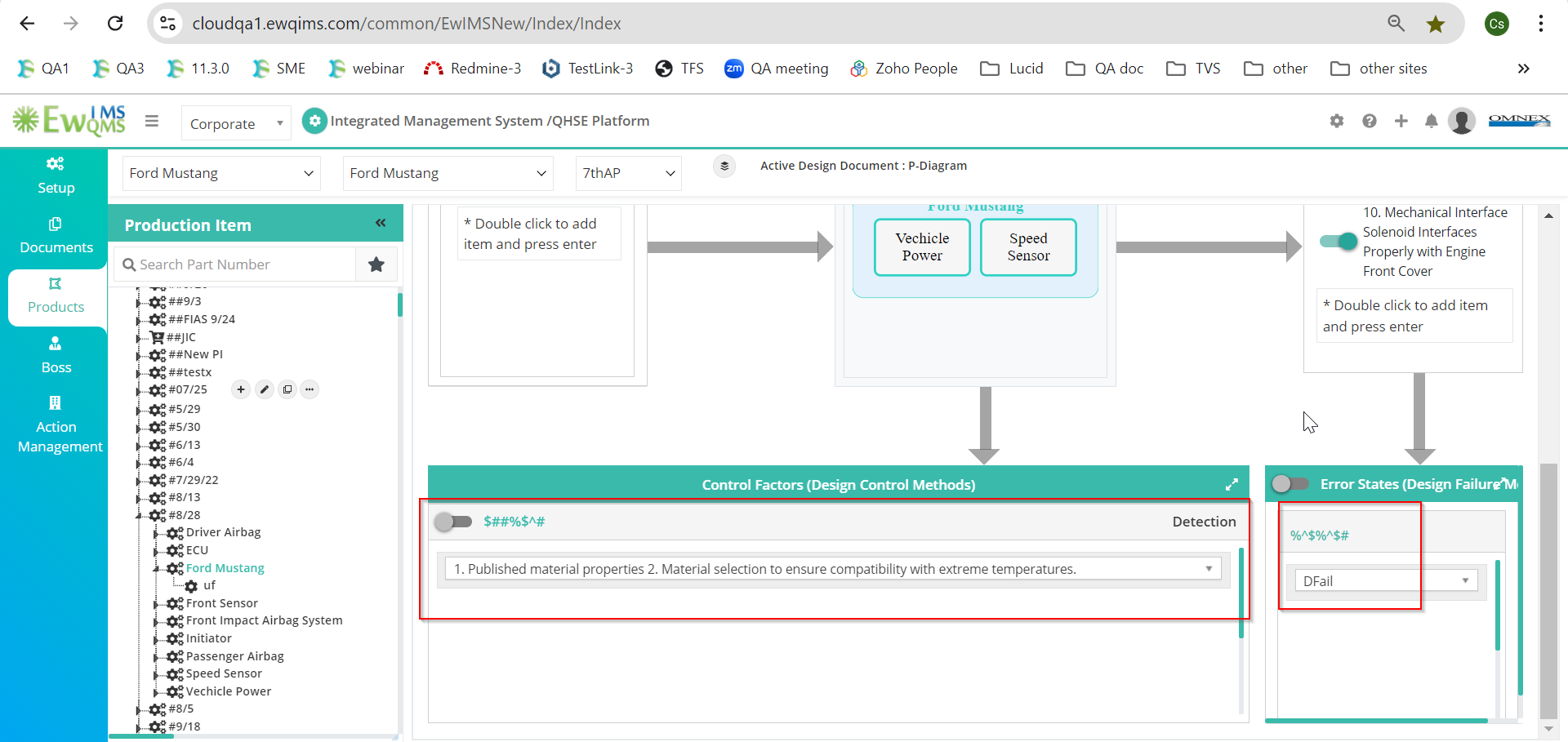Click the plus icon in header
The width and height of the screenshot is (1568, 742).
point(1401,121)
